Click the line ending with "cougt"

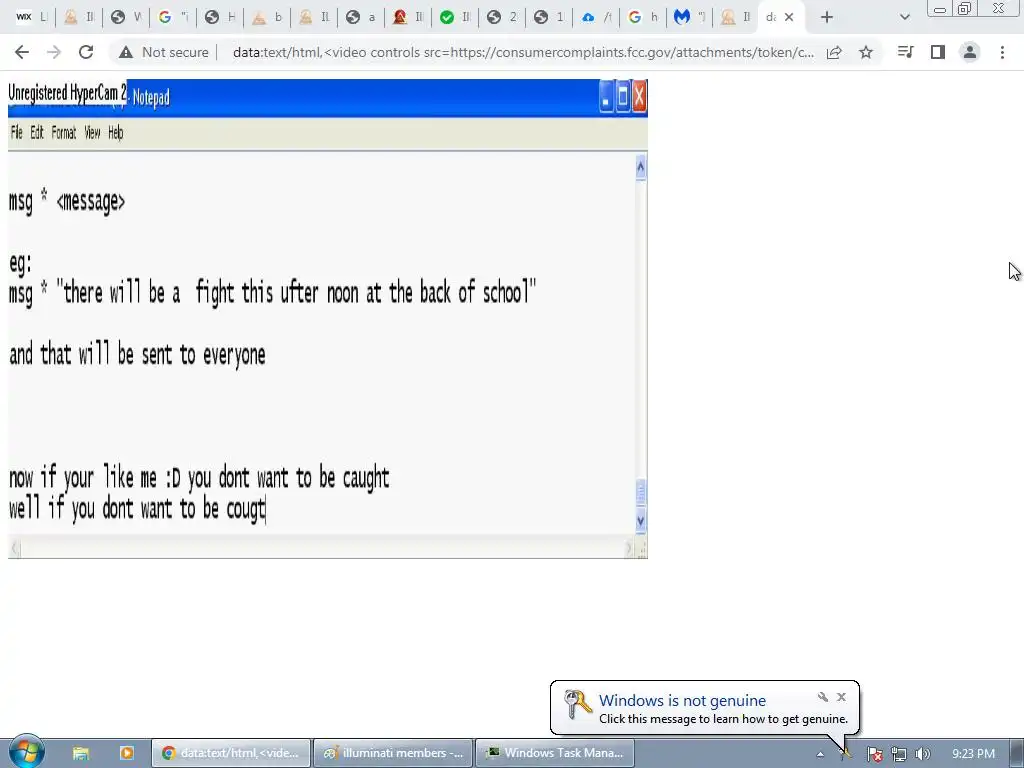click(137, 509)
